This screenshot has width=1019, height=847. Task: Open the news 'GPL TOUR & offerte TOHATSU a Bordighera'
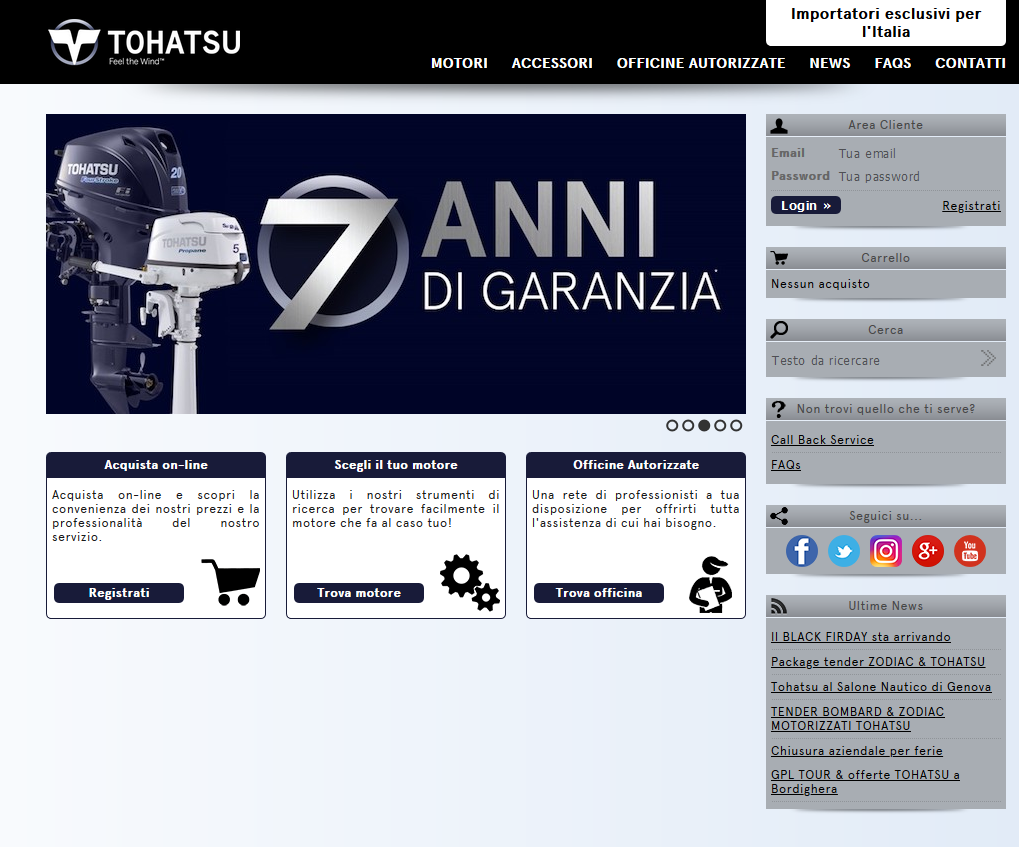tap(865, 782)
